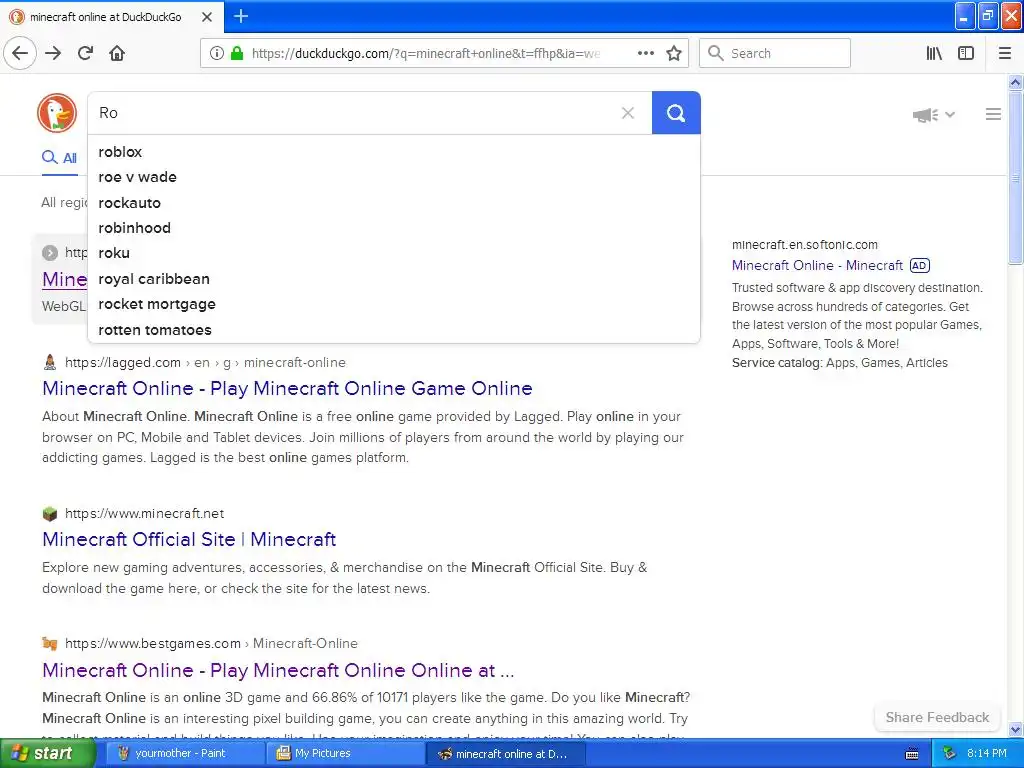Click the https://lagged.com result URL
This screenshot has height=768, width=1024.
pos(123,362)
